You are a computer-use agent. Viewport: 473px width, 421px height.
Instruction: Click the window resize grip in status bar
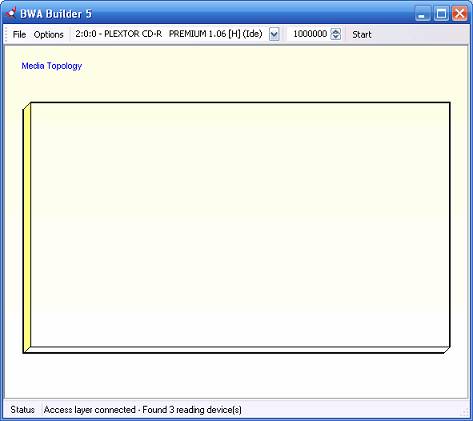(x=465, y=412)
